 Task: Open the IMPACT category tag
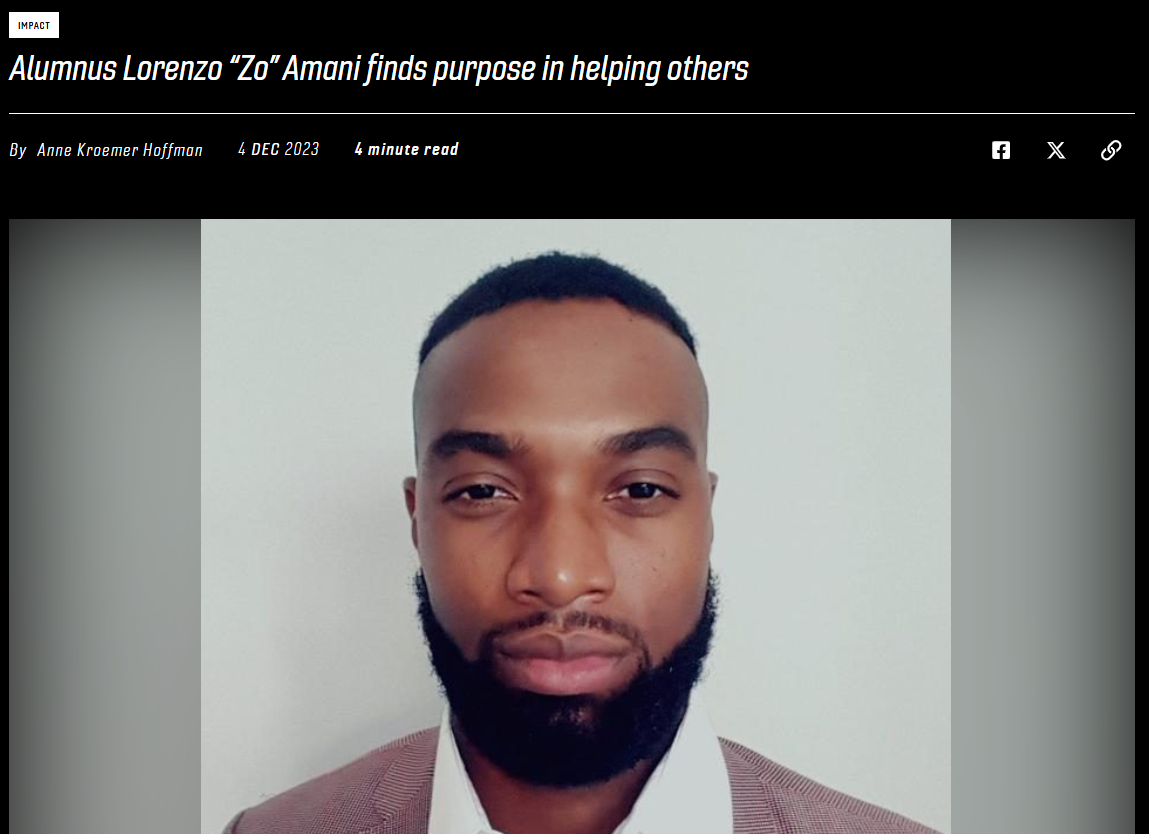tap(34, 26)
